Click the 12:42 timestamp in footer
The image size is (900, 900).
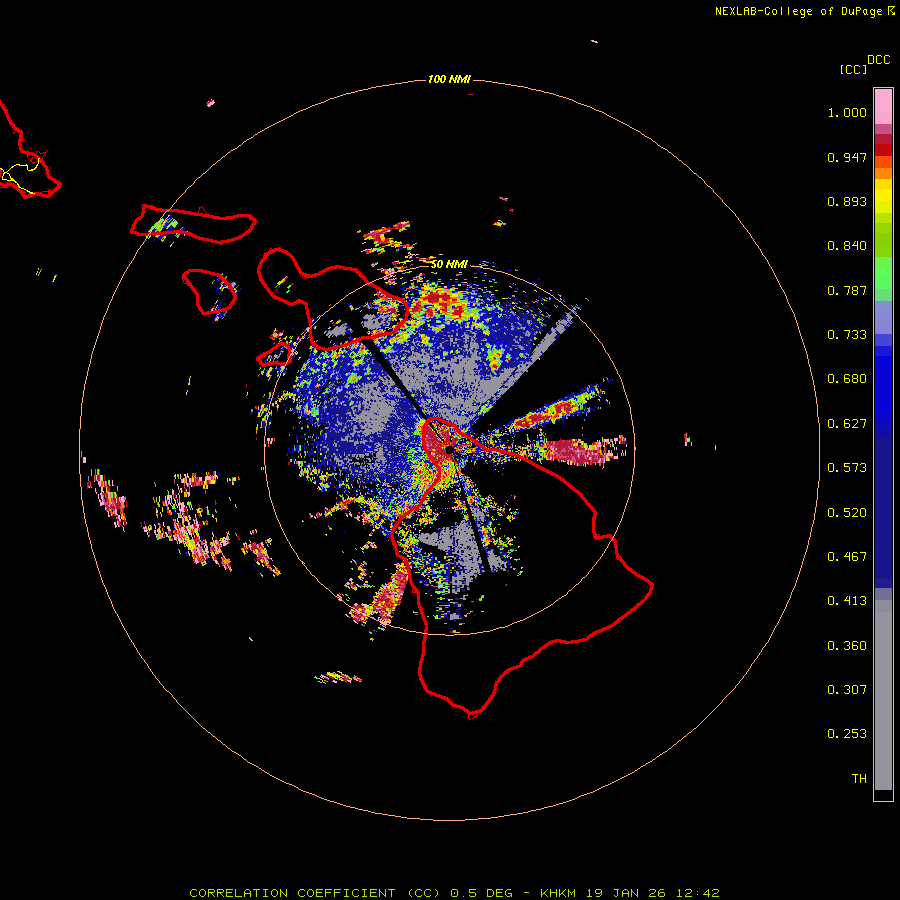[699, 893]
